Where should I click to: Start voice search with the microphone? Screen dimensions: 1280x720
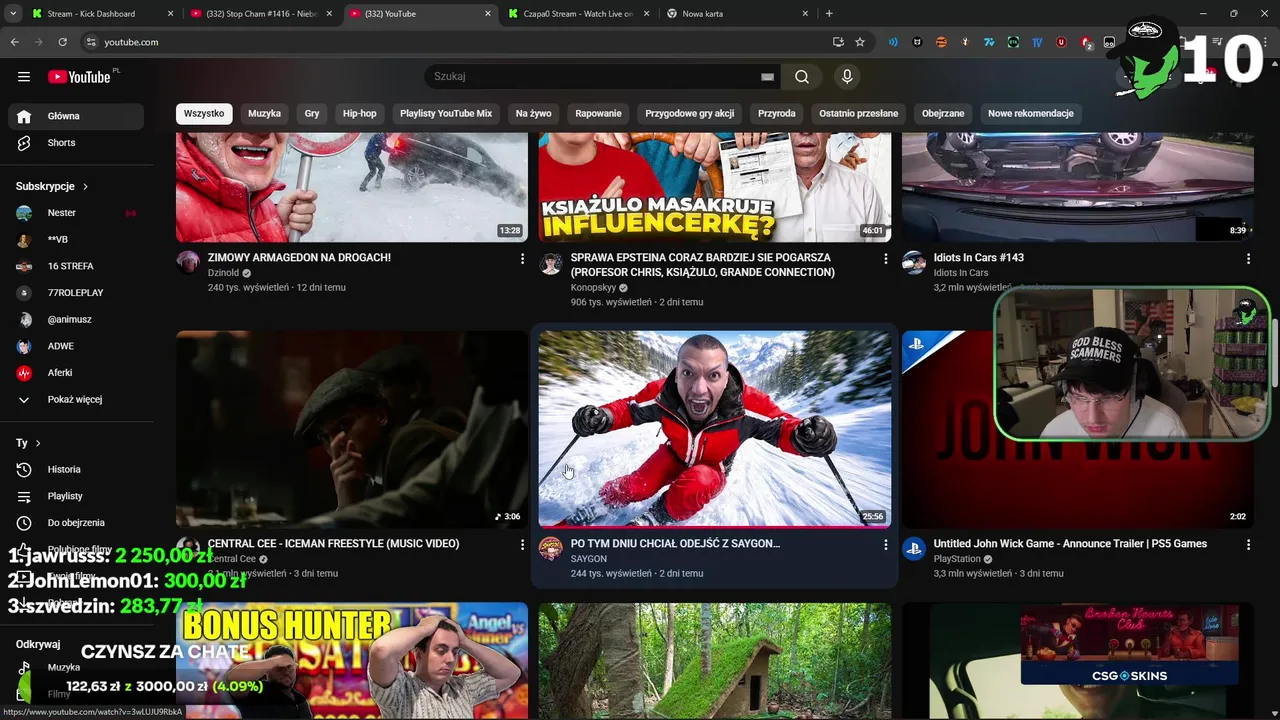point(847,77)
